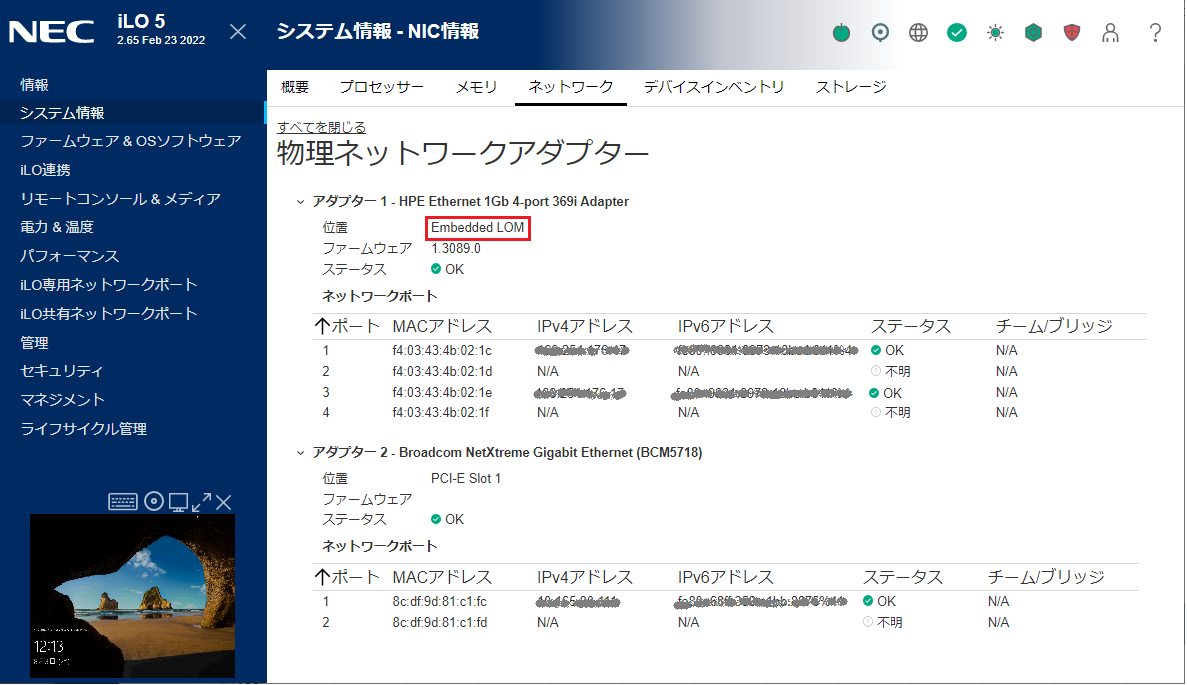Expand the remote console with the arrows icon
1187x685 pixels.
click(x=201, y=502)
